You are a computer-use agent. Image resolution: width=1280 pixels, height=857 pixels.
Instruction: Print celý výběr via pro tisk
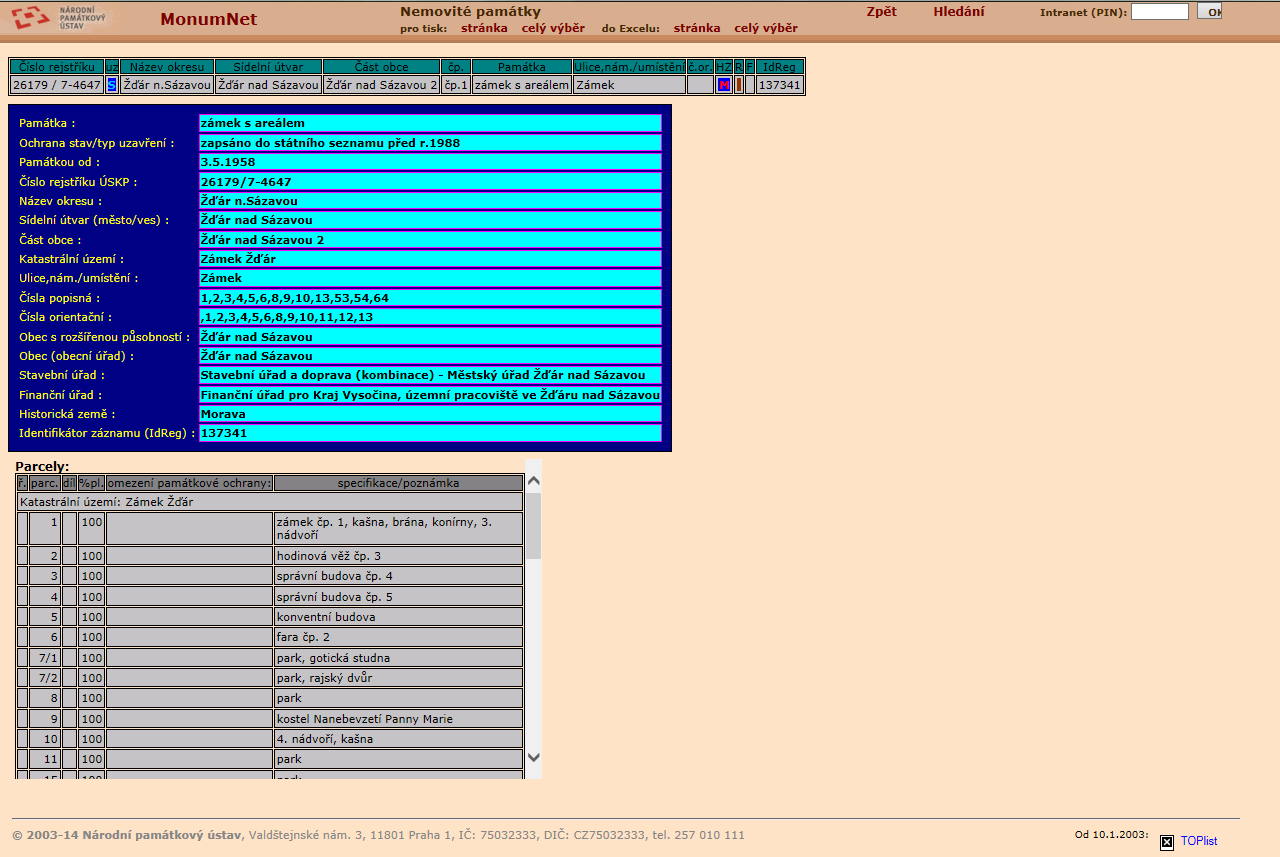coord(553,28)
